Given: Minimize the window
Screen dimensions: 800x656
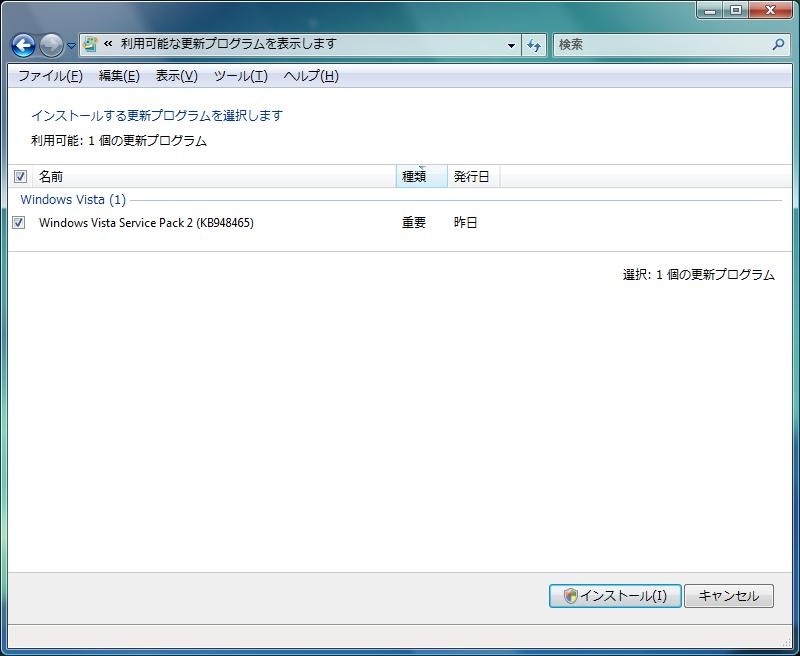Looking at the screenshot, I should tap(710, 10).
